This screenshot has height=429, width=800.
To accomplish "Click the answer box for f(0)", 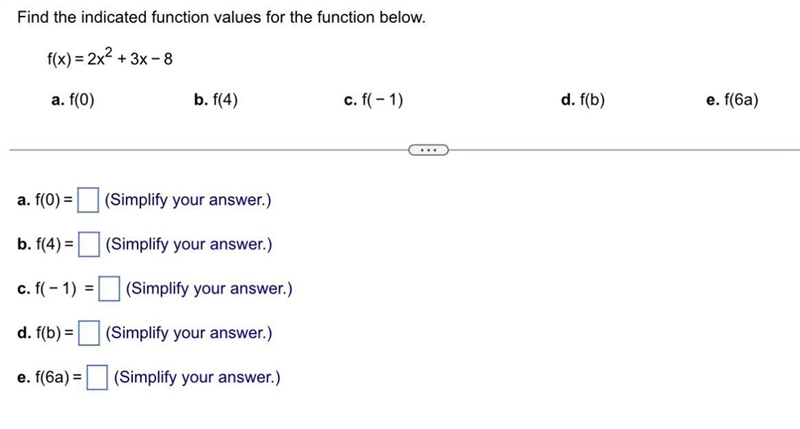I will (x=88, y=200).
